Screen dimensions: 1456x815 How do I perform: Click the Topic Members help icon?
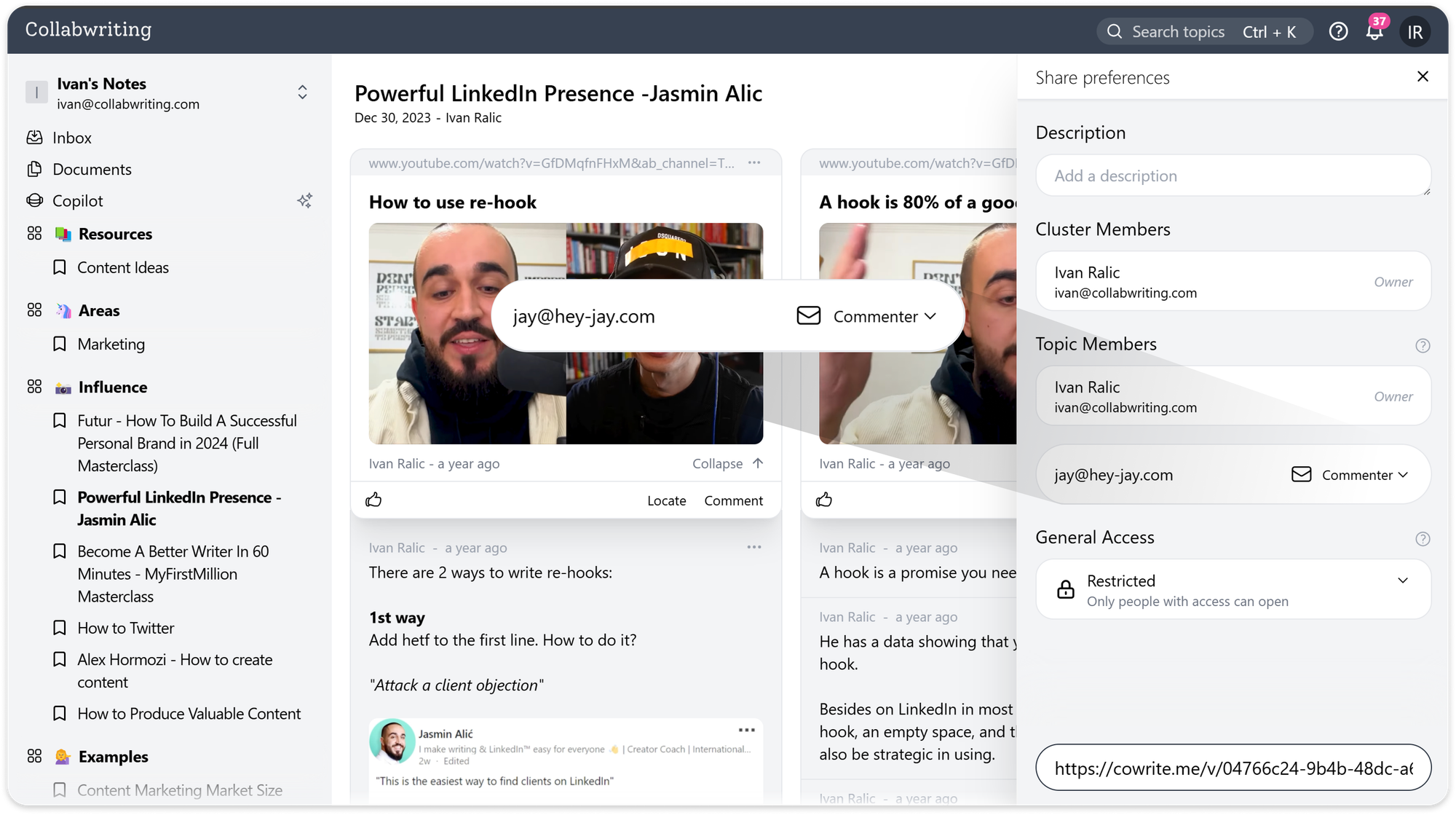[1422, 345]
